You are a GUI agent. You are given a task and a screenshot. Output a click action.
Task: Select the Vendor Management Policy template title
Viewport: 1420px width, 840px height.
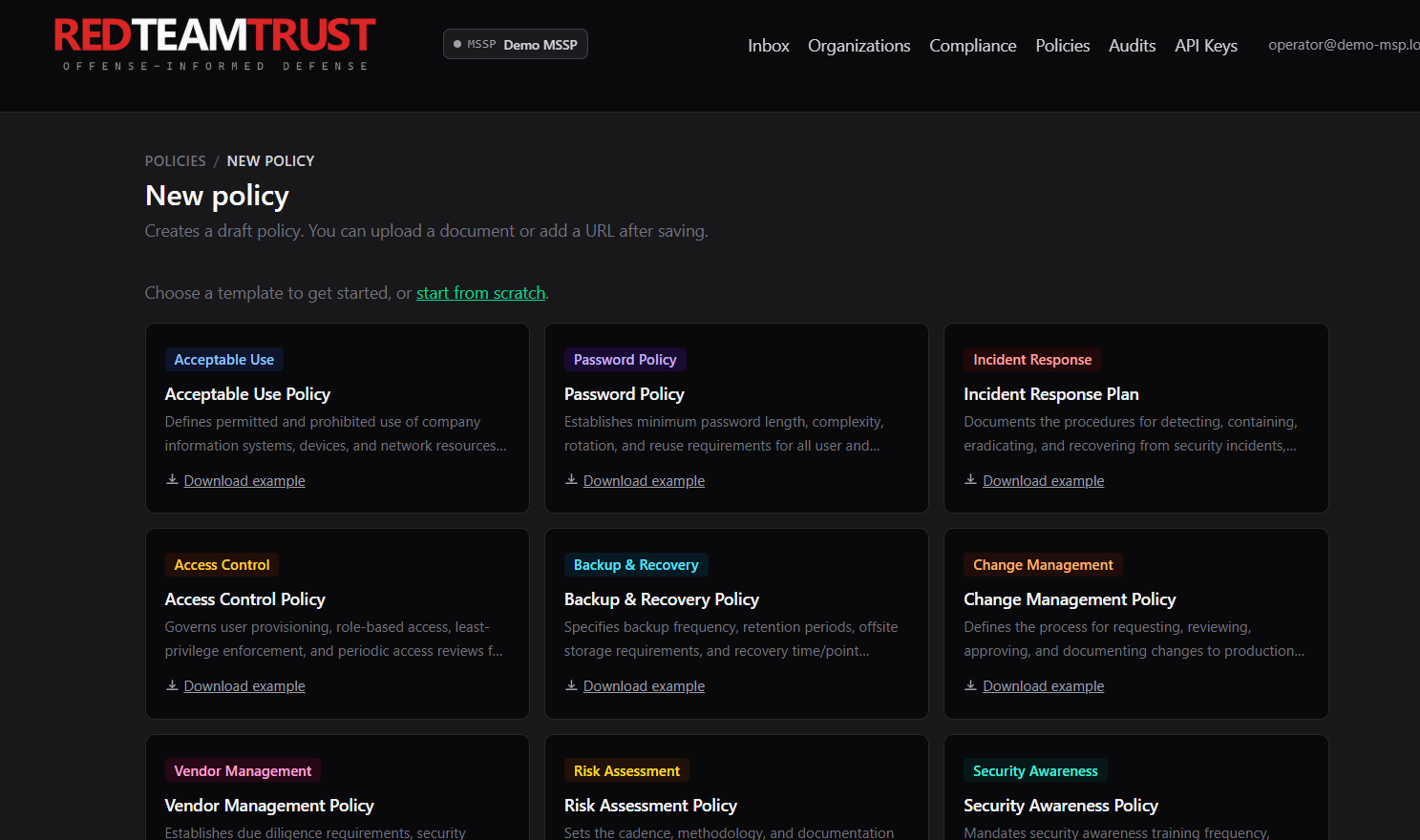coord(268,806)
